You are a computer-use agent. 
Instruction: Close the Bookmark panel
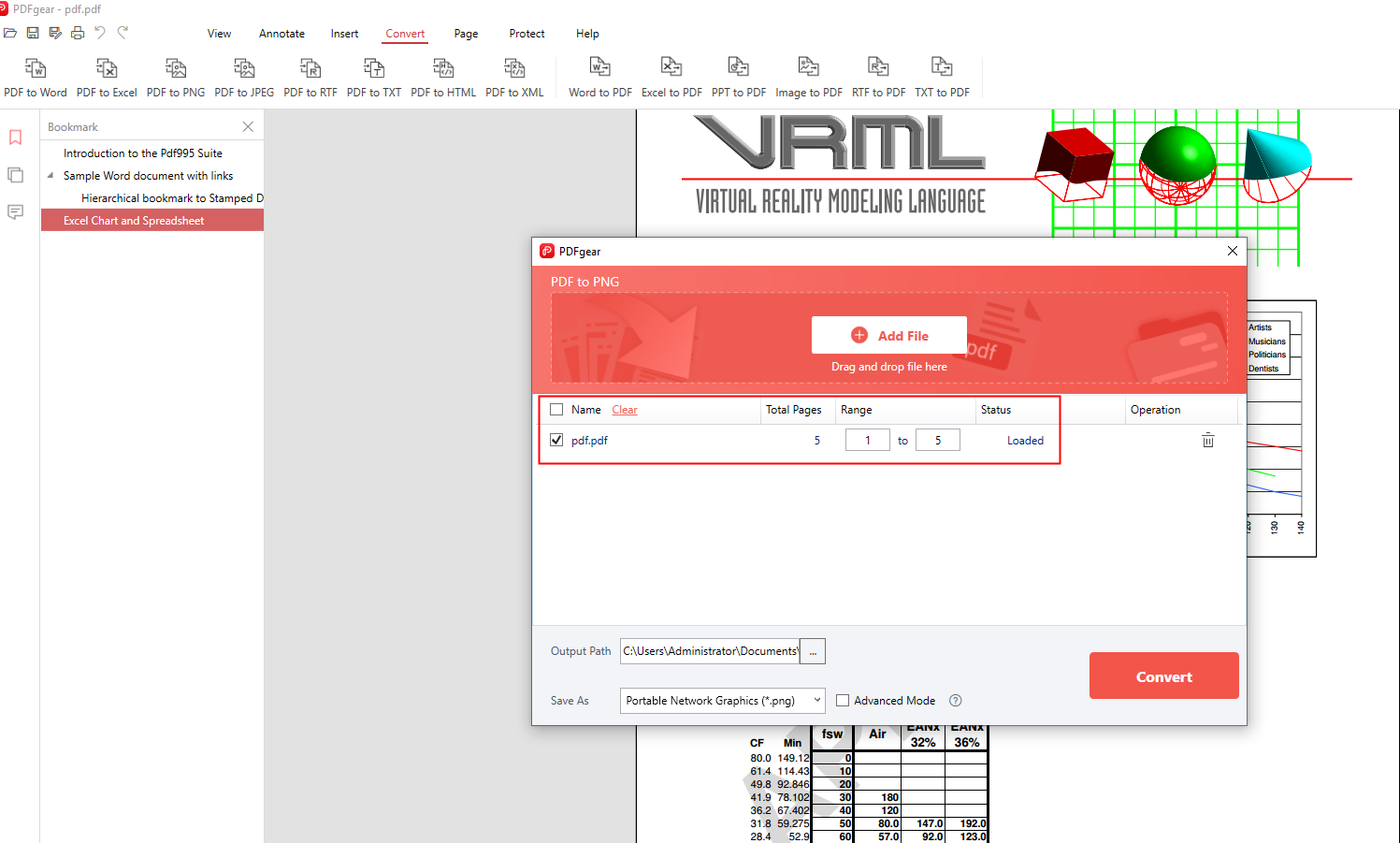click(248, 126)
